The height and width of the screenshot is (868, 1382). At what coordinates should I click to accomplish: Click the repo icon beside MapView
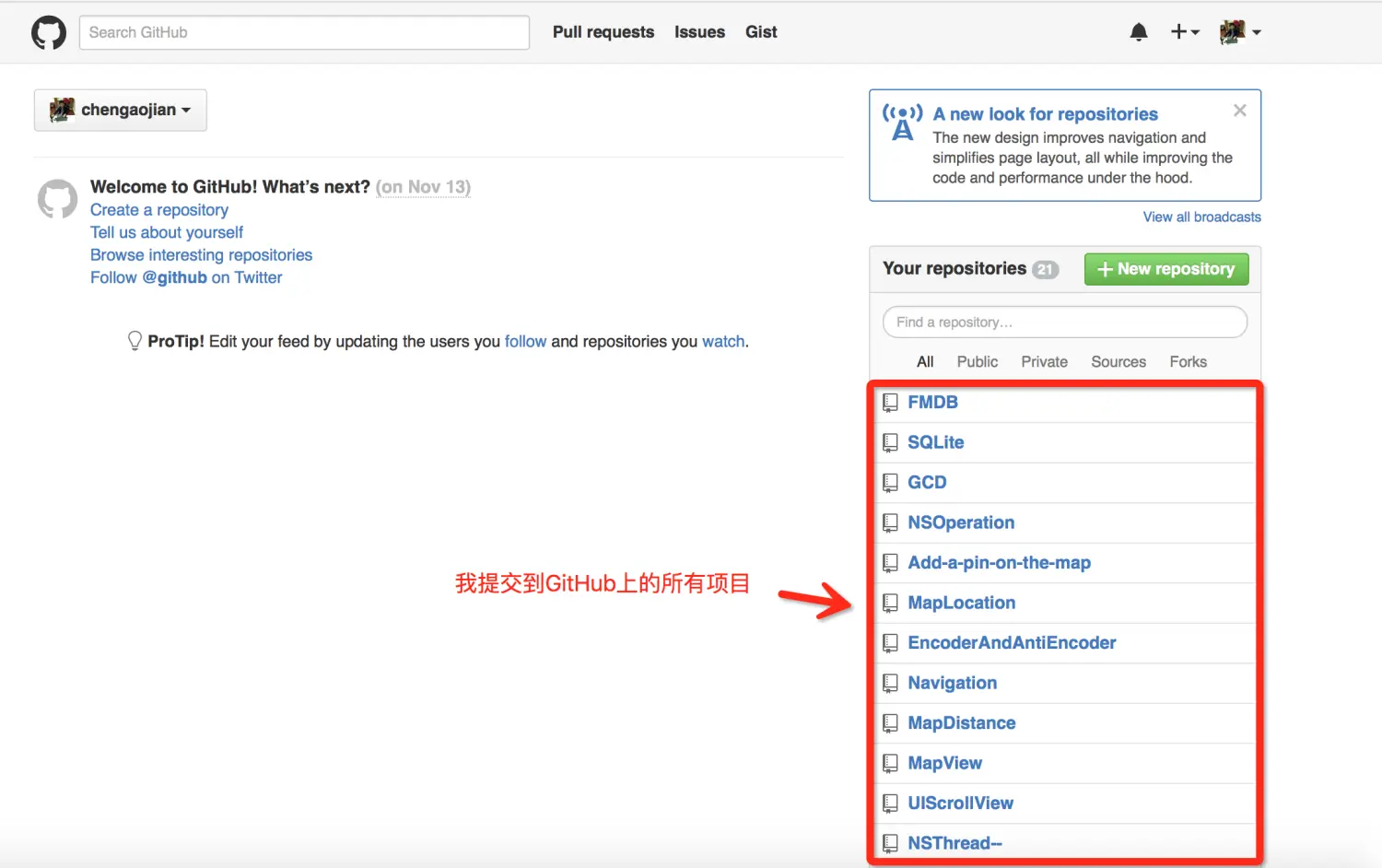(890, 764)
